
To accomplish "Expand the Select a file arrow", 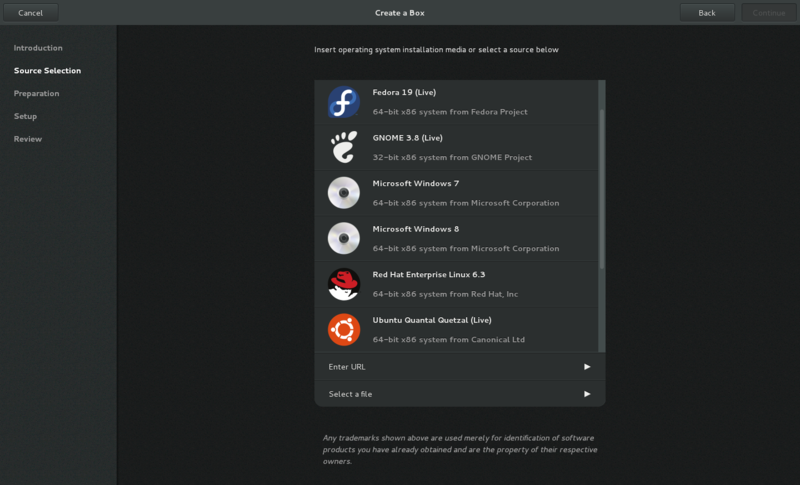I will coord(587,394).
